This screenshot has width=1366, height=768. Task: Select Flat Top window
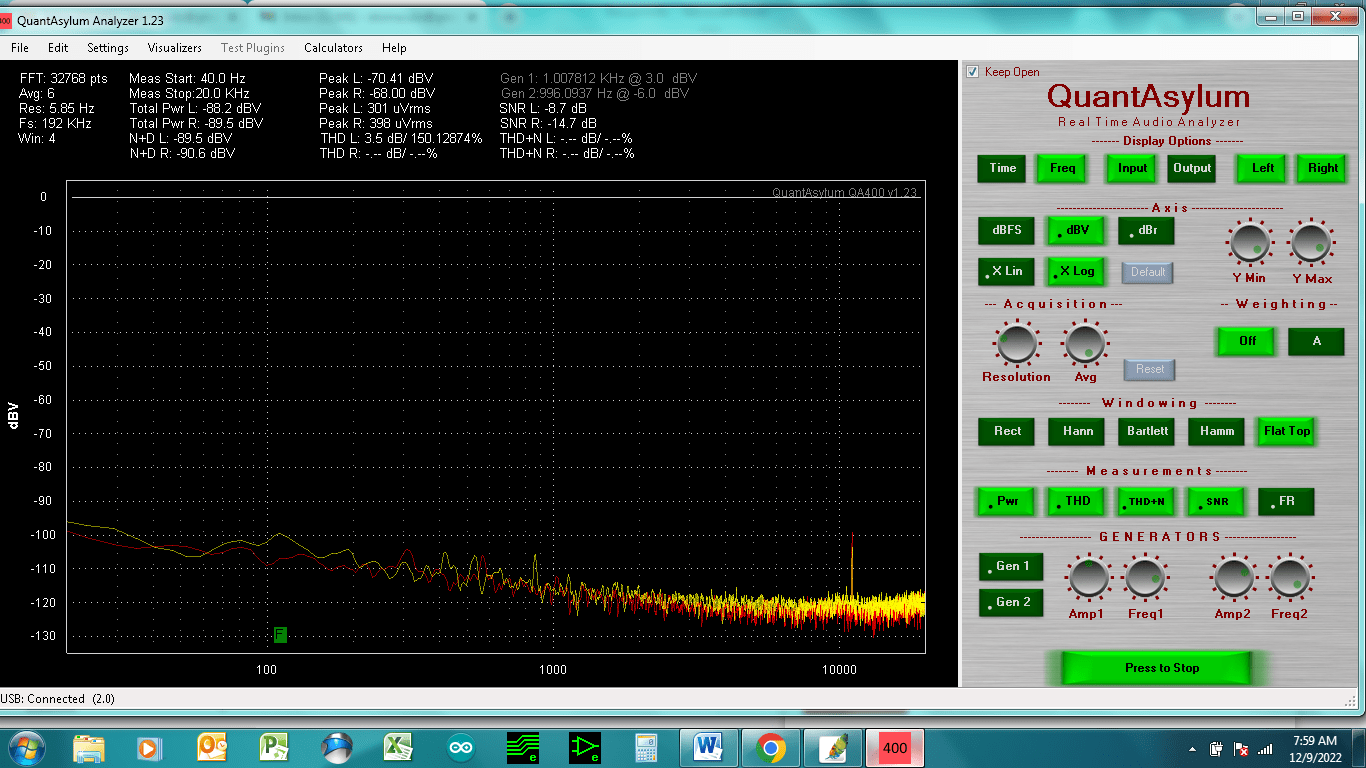pyautogui.click(x=1287, y=431)
